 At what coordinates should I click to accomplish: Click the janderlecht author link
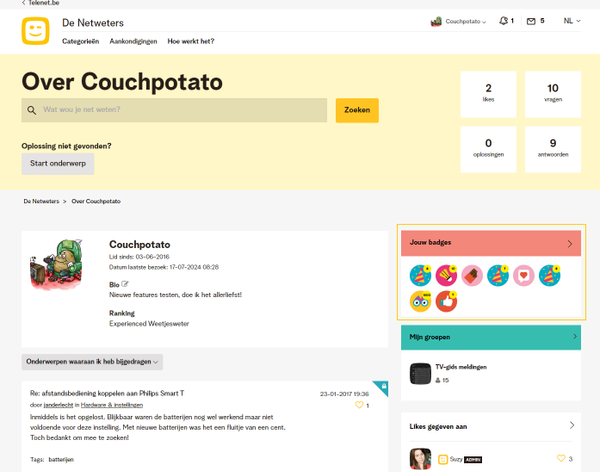tap(58, 405)
